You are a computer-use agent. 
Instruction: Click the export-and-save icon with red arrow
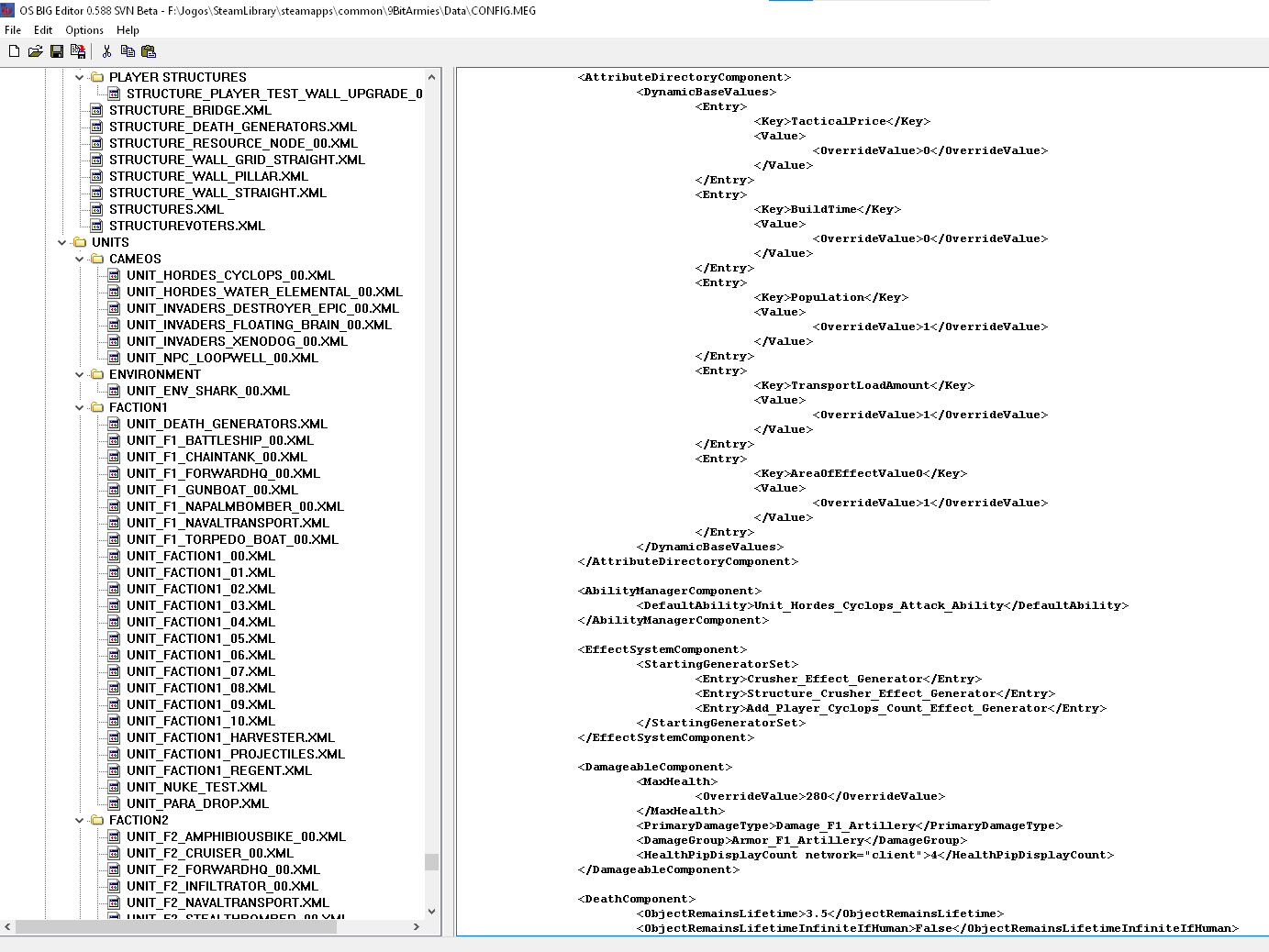pos(78,51)
